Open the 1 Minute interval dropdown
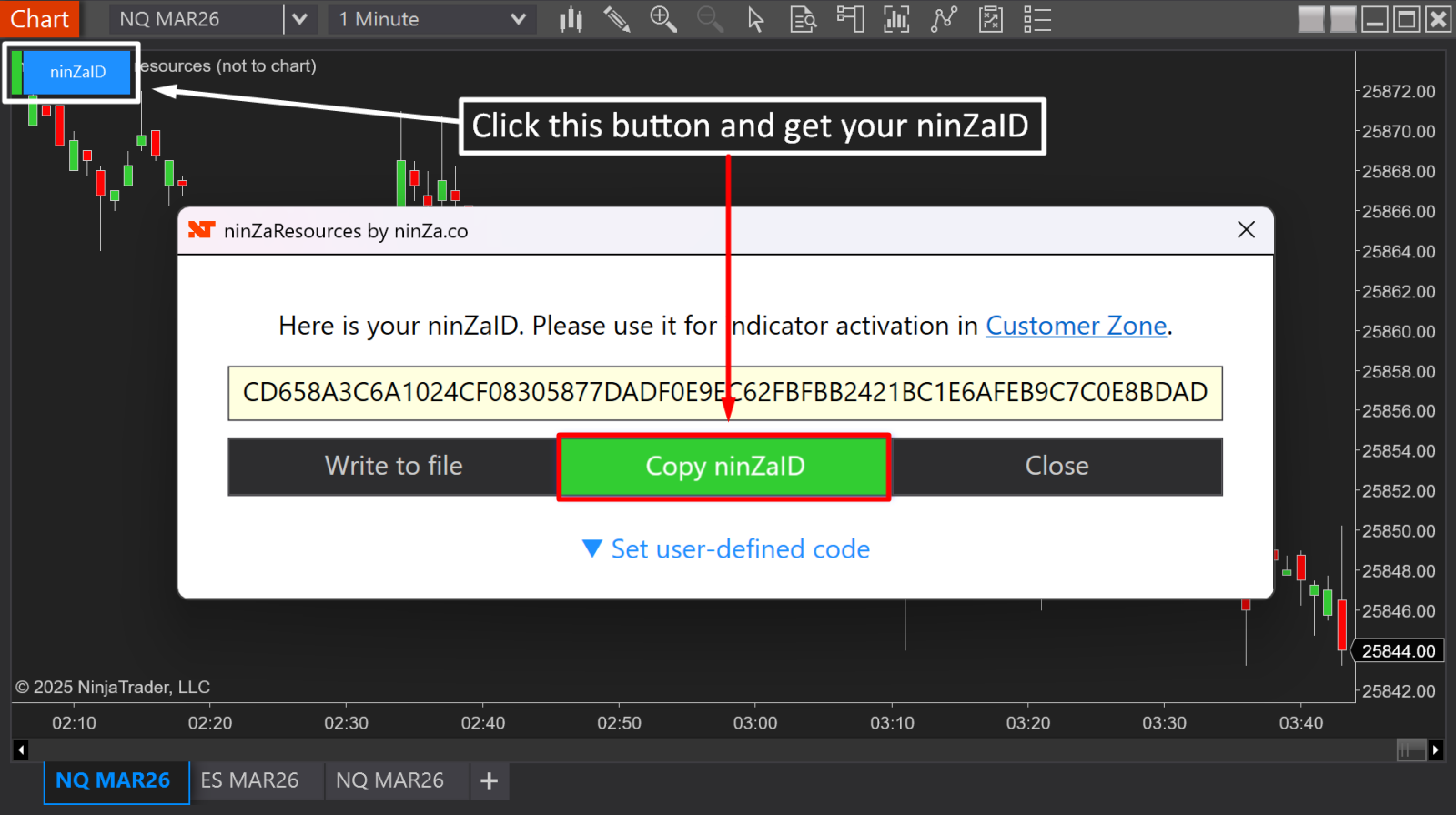The image size is (1456, 815). point(432,19)
